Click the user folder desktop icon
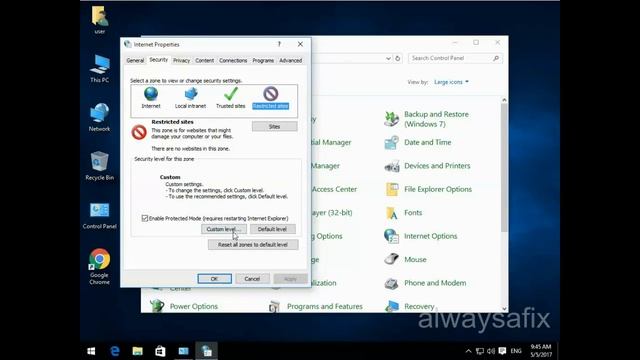 (x=100, y=20)
